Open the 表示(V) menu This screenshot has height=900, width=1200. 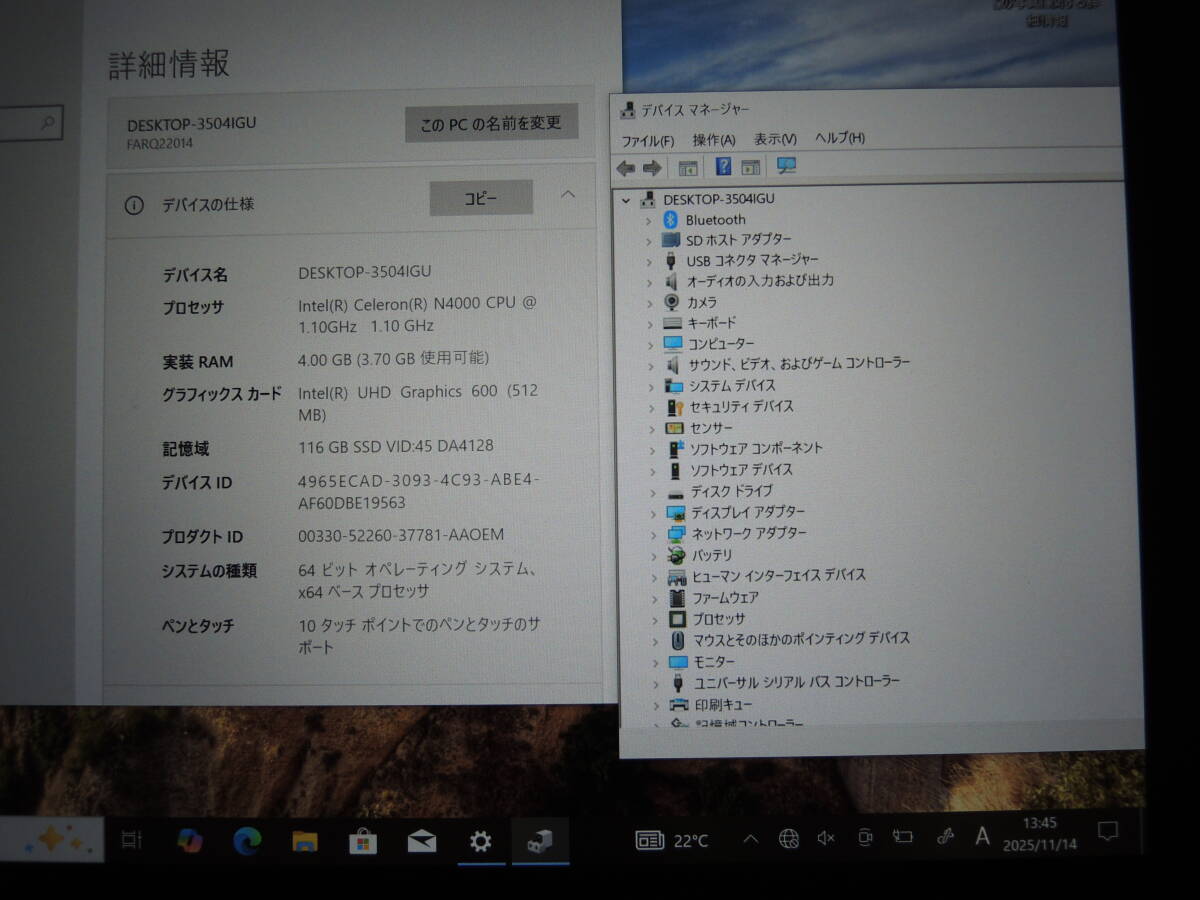tap(775, 140)
